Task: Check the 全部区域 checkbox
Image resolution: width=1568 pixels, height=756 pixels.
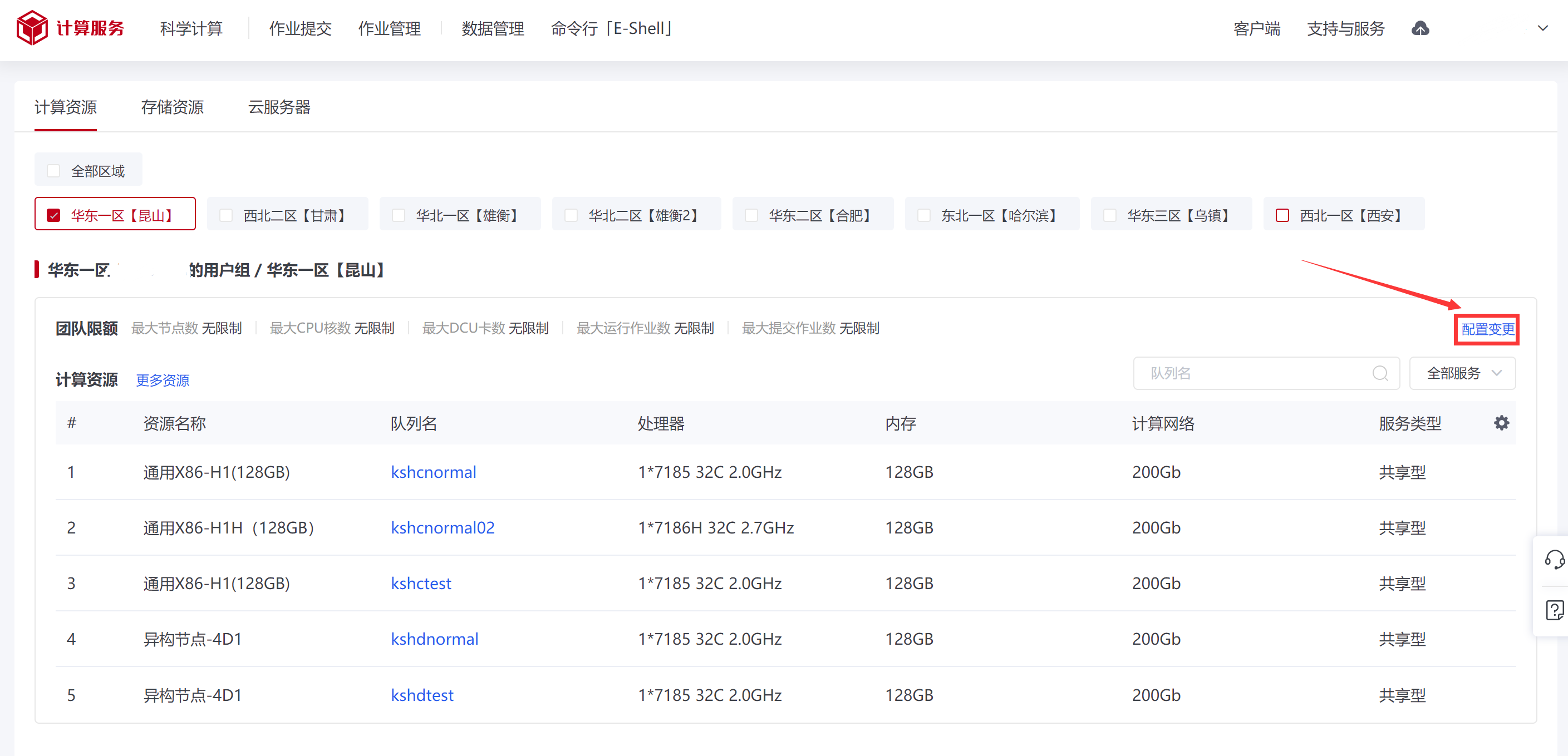Action: coord(53,171)
